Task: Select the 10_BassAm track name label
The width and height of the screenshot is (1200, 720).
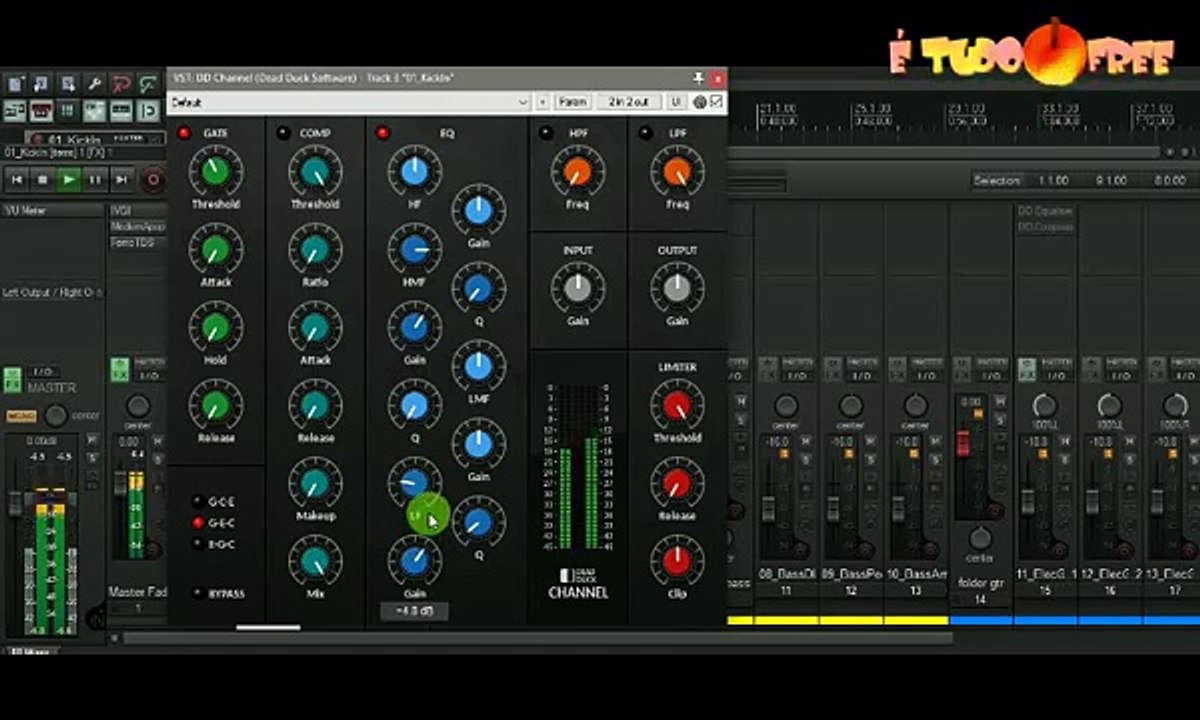Action: (x=915, y=575)
